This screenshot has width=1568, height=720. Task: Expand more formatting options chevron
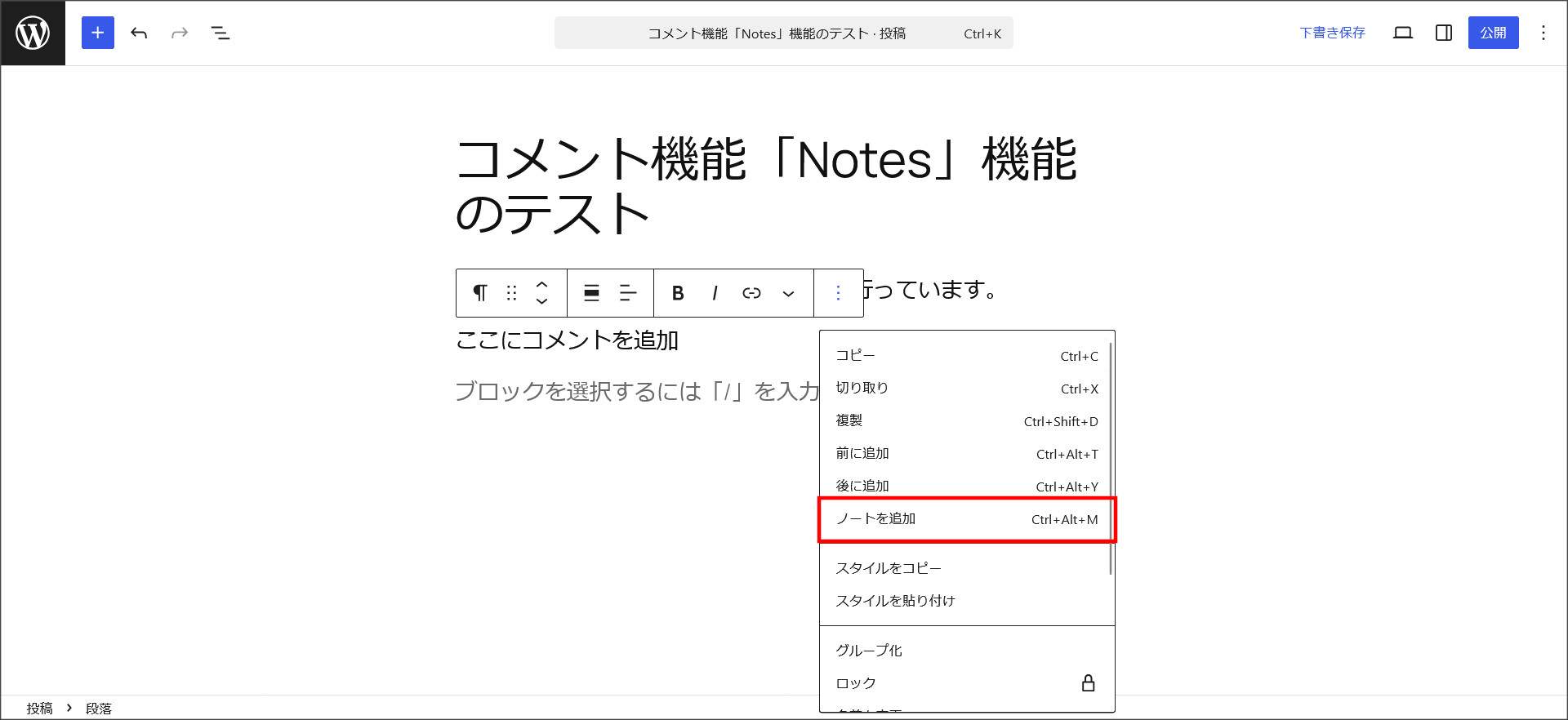(788, 293)
